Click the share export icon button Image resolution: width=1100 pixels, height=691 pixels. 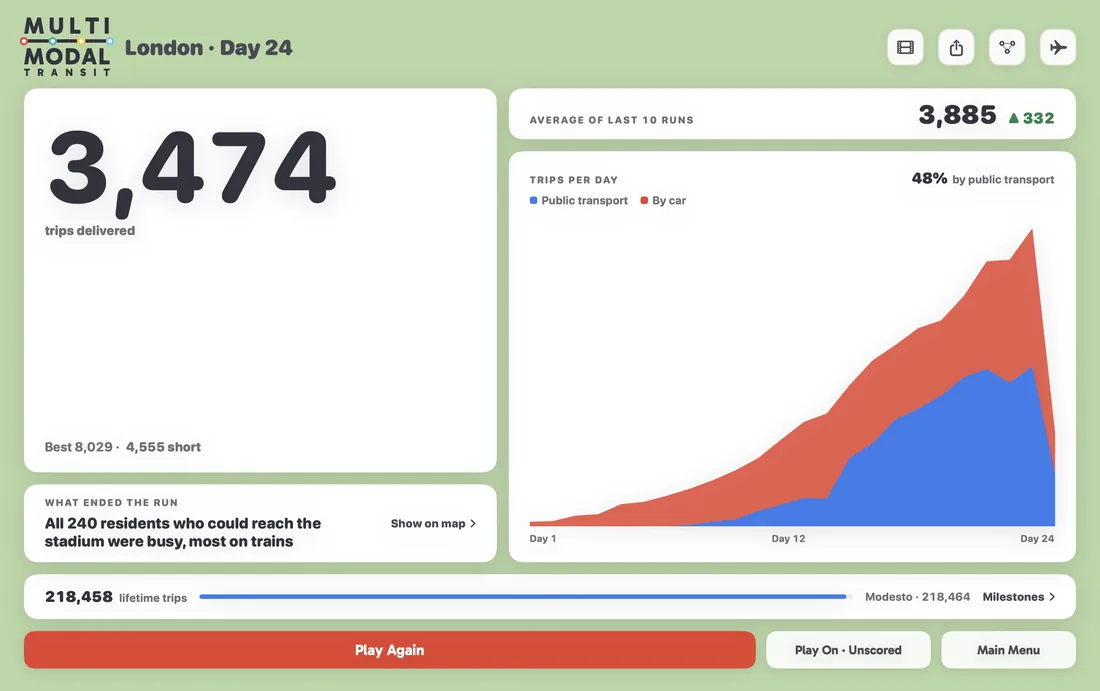point(956,48)
